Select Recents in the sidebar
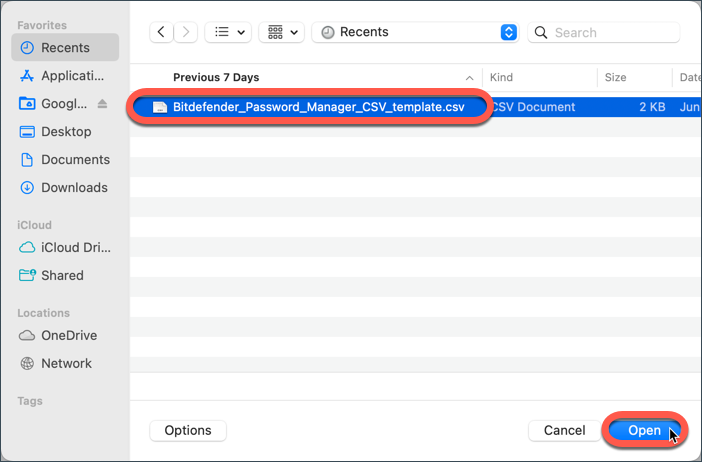This screenshot has width=702, height=462. [x=65, y=47]
